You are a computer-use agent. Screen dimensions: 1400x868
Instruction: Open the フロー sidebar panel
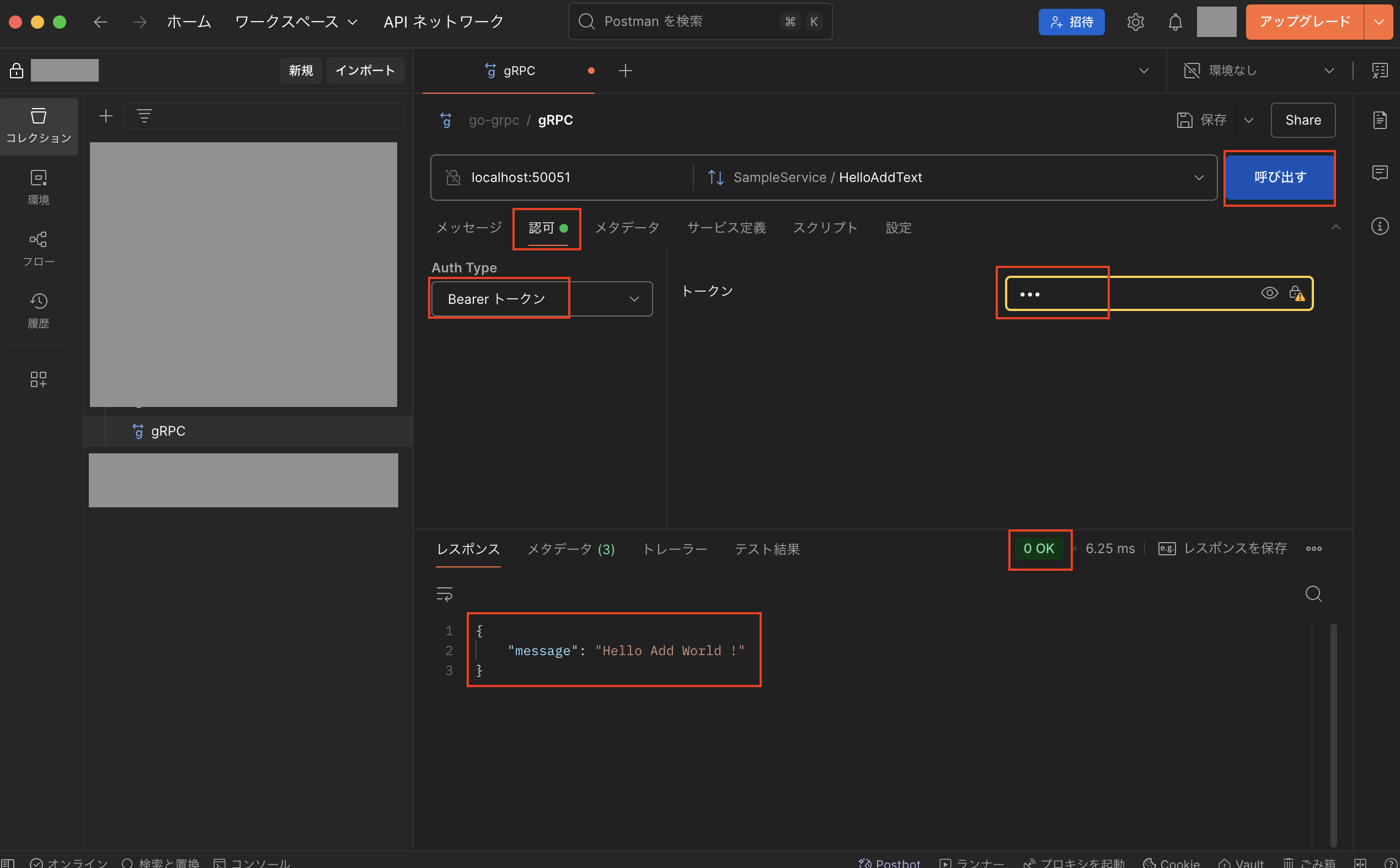(39, 249)
